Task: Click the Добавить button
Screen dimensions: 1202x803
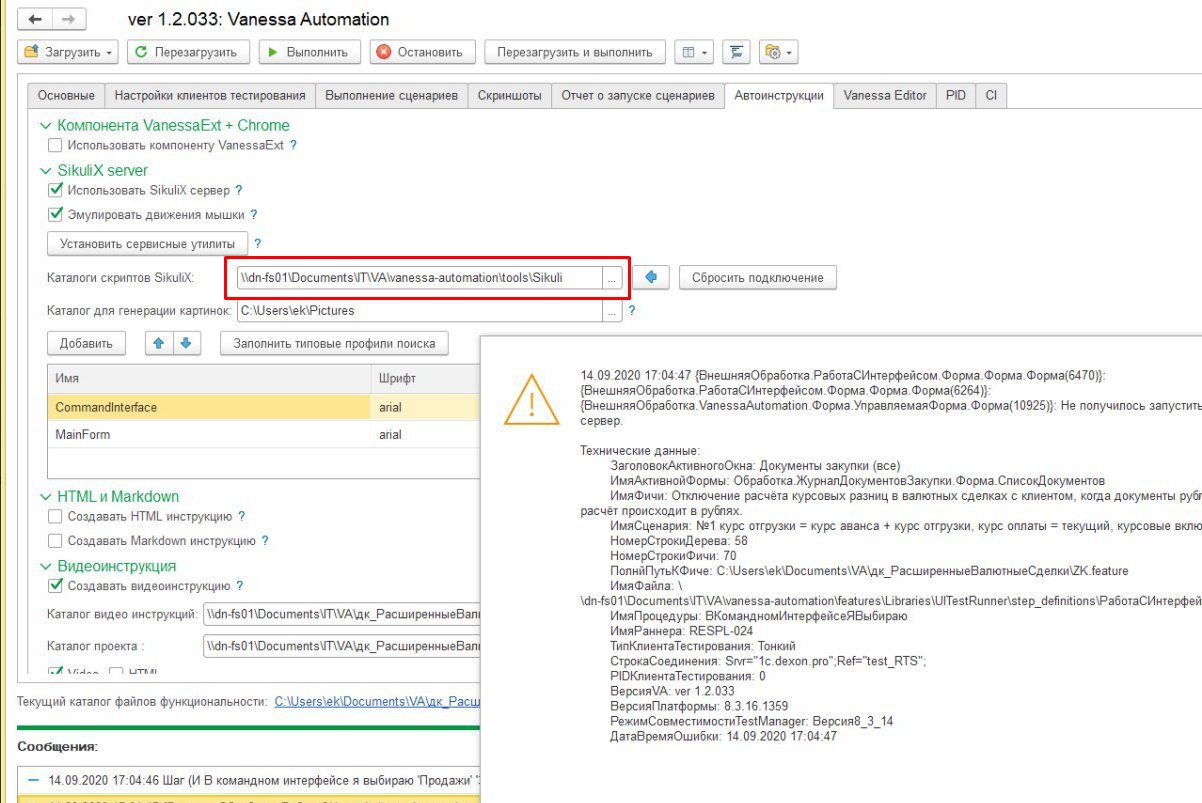Action: (86, 343)
